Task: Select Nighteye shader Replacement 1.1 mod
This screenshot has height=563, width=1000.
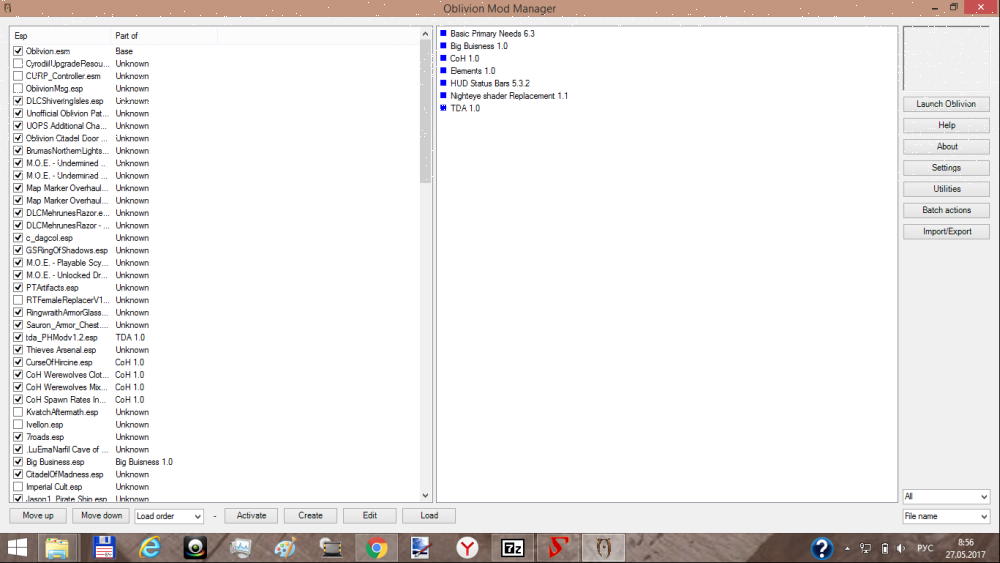Action: pos(509,96)
